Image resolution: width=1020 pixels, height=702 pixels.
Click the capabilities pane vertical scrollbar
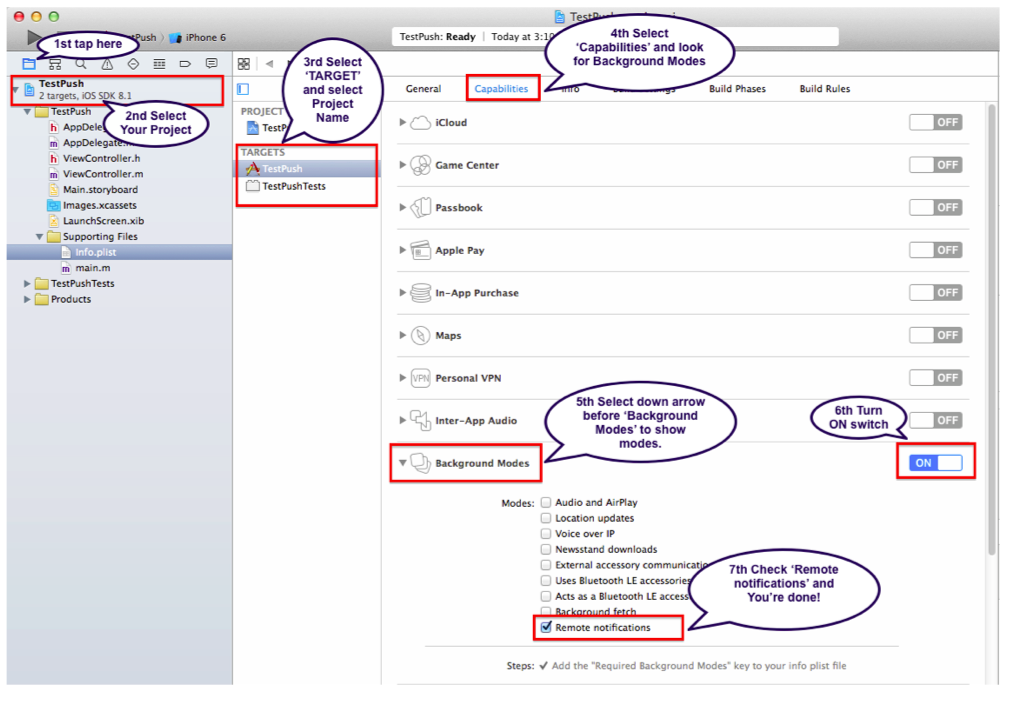(991, 331)
